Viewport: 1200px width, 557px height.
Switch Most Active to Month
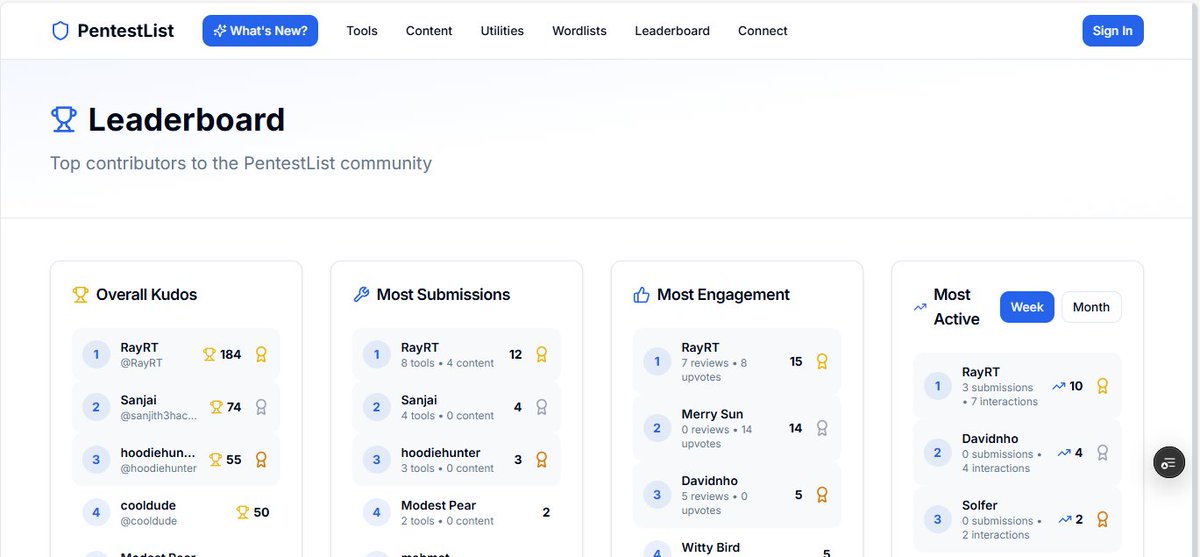pos(1091,307)
